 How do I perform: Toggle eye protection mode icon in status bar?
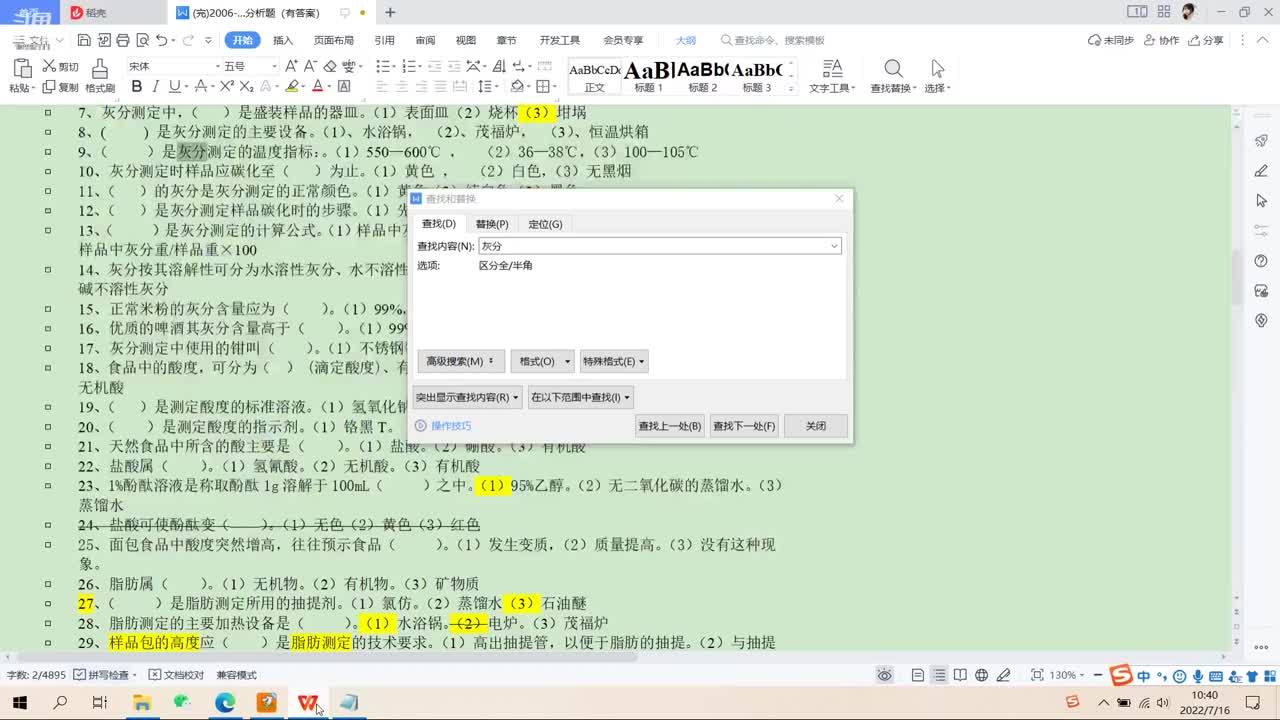[x=884, y=675]
